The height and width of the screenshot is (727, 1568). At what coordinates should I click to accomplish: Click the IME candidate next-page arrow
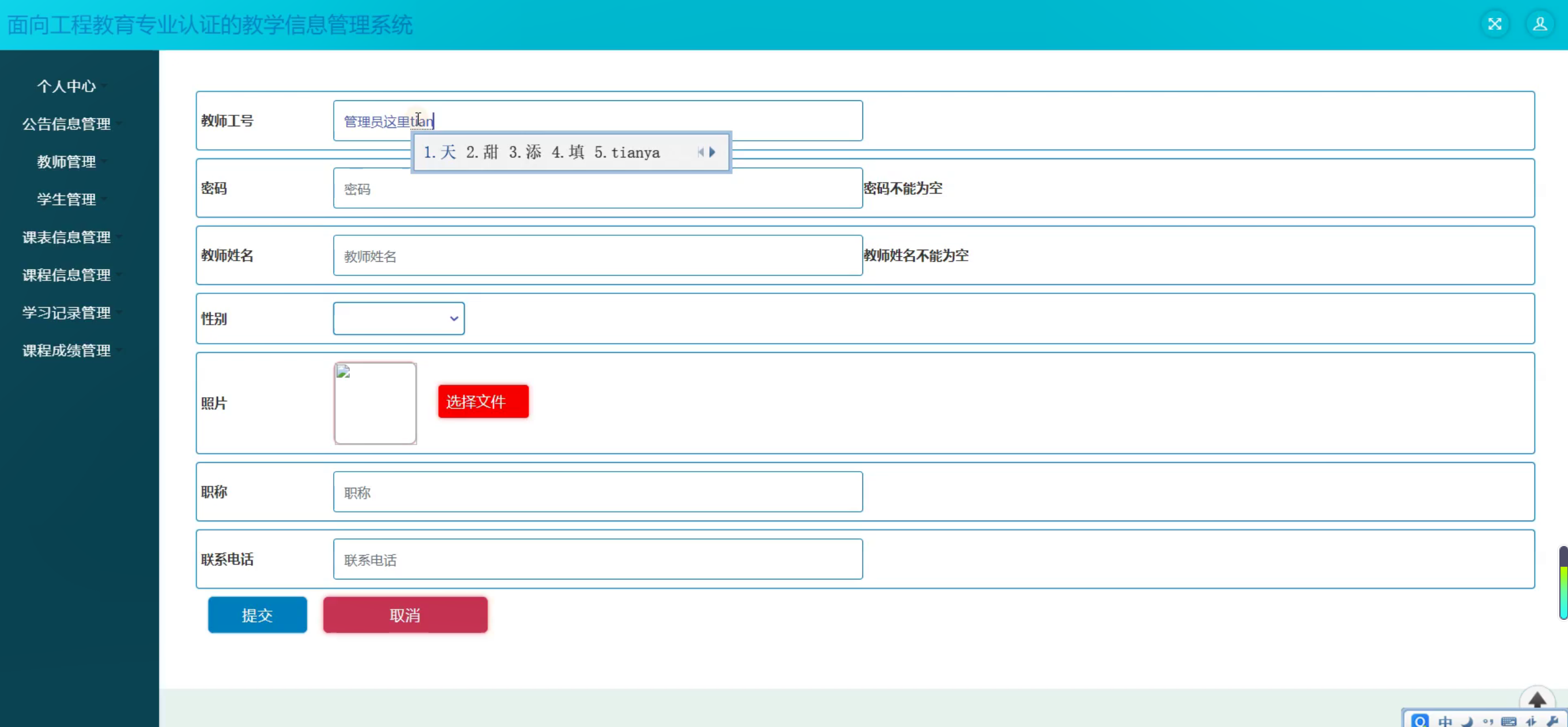tap(712, 152)
